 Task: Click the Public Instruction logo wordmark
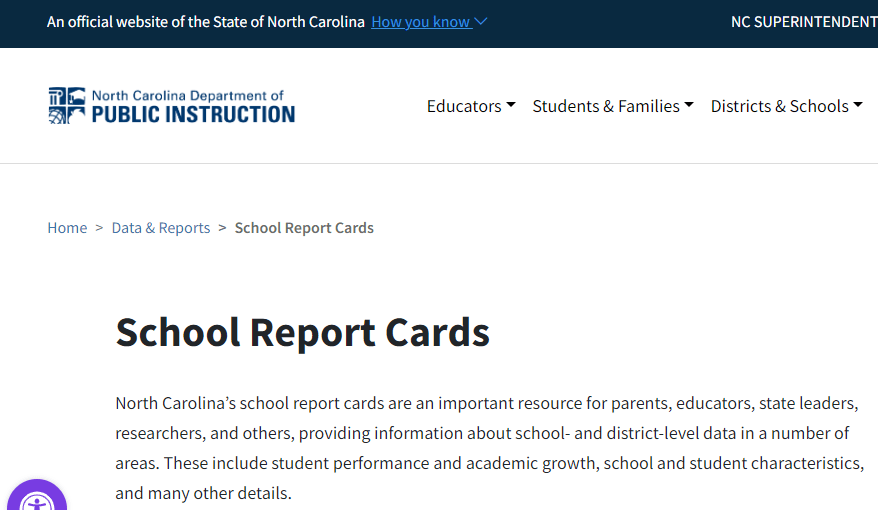193,113
